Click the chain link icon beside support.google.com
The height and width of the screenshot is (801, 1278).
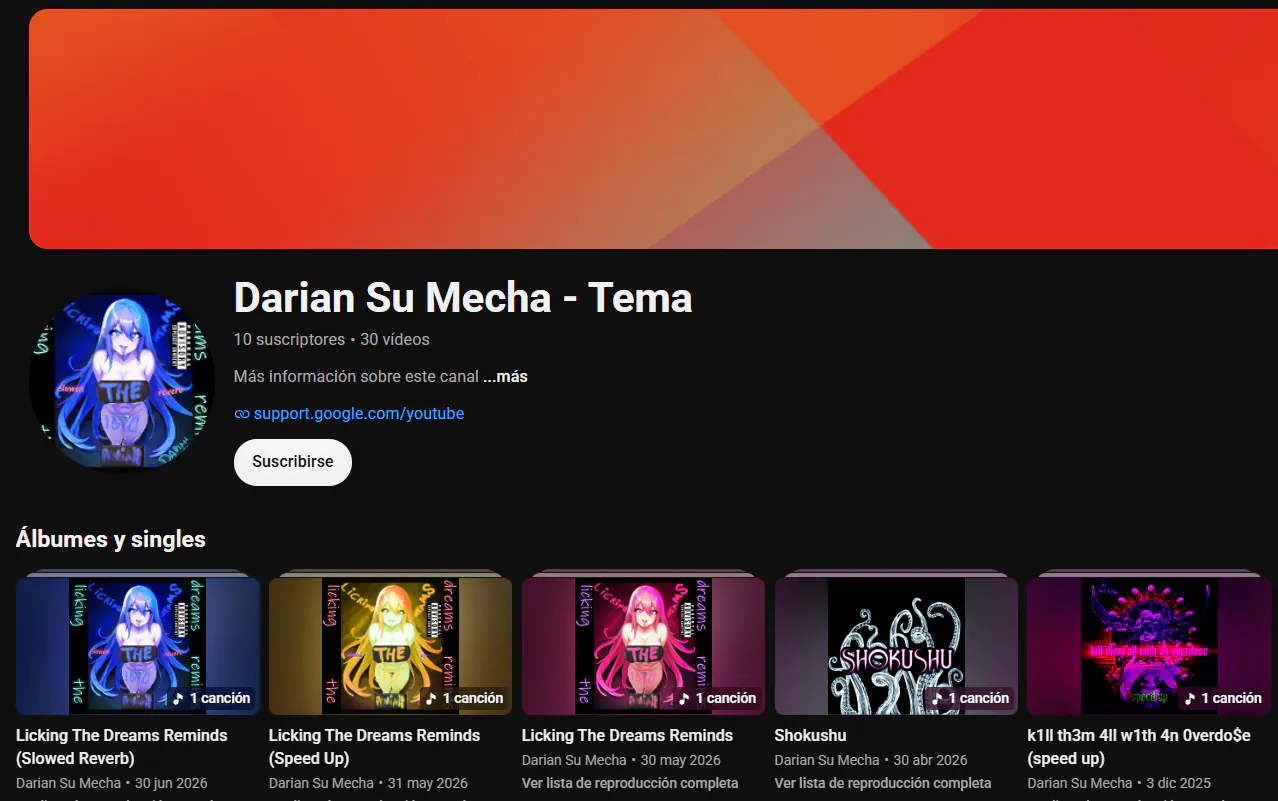241,414
